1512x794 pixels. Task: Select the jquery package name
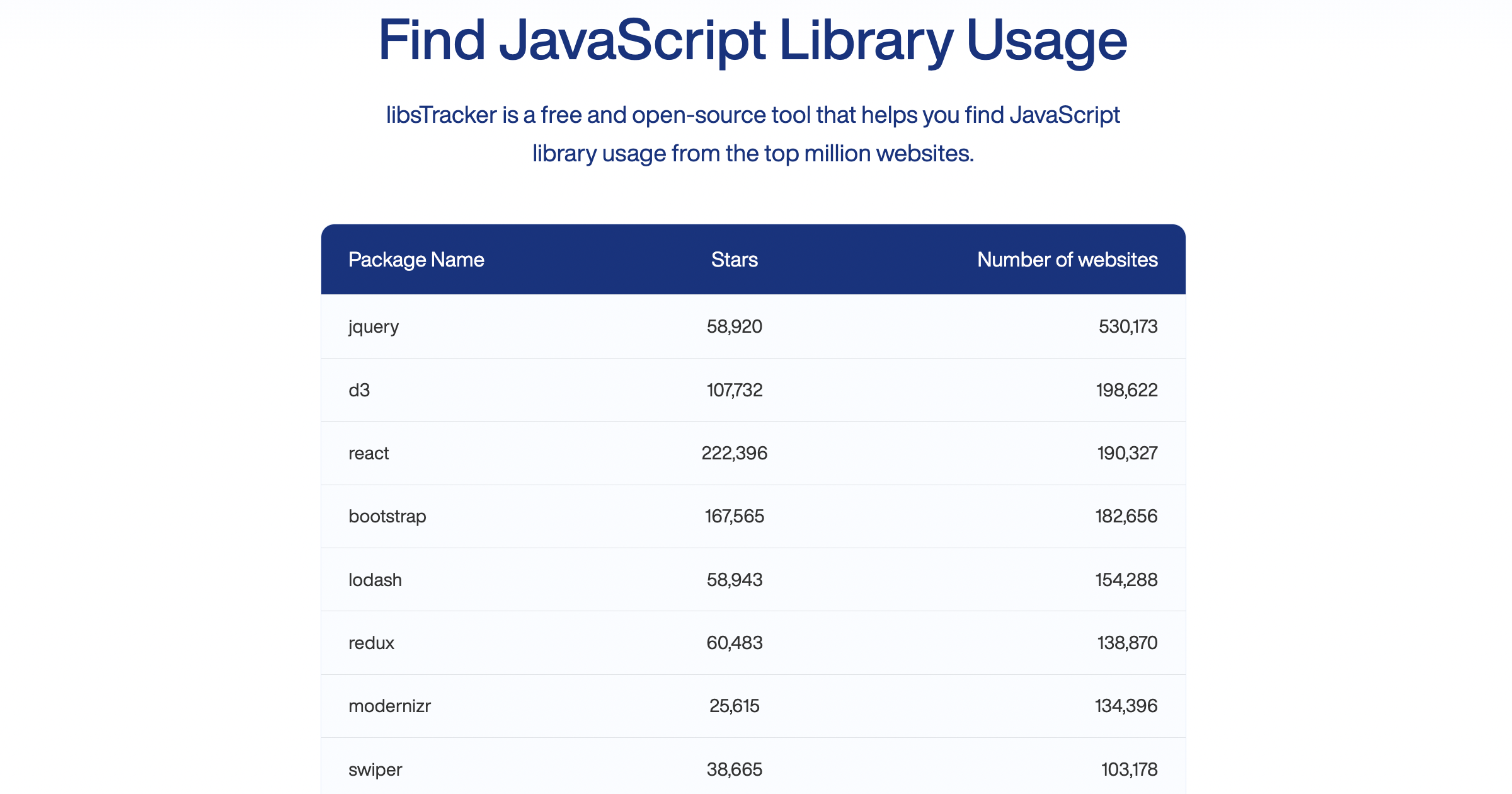pyautogui.click(x=374, y=327)
